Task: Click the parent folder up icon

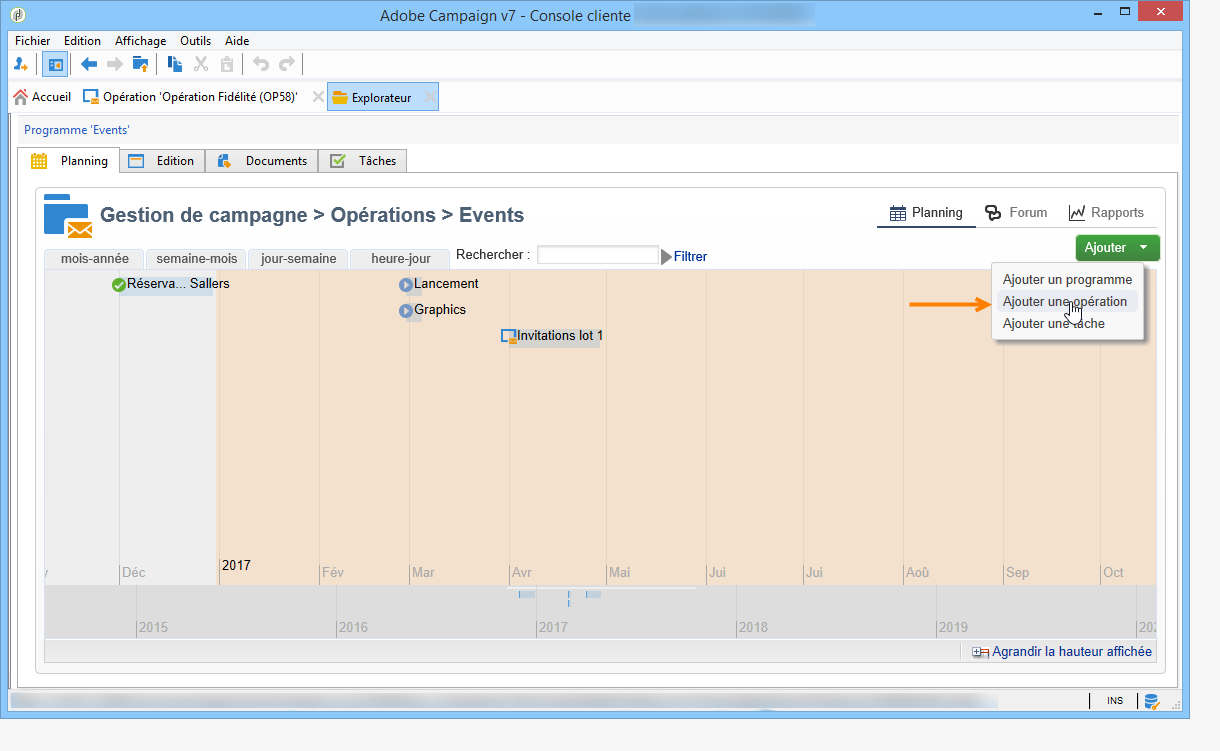Action: click(141, 64)
